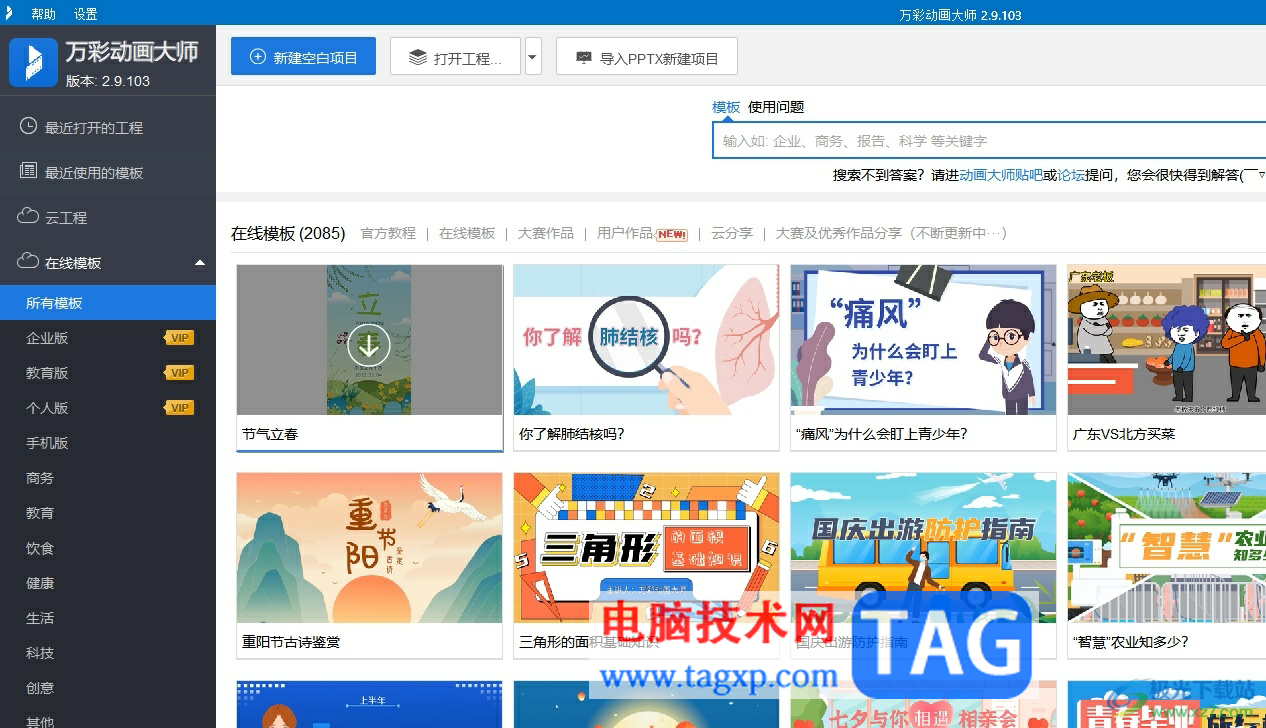Open the 国庆出游防护指南 template thumbnail
The height and width of the screenshot is (728, 1266).
[x=923, y=548]
